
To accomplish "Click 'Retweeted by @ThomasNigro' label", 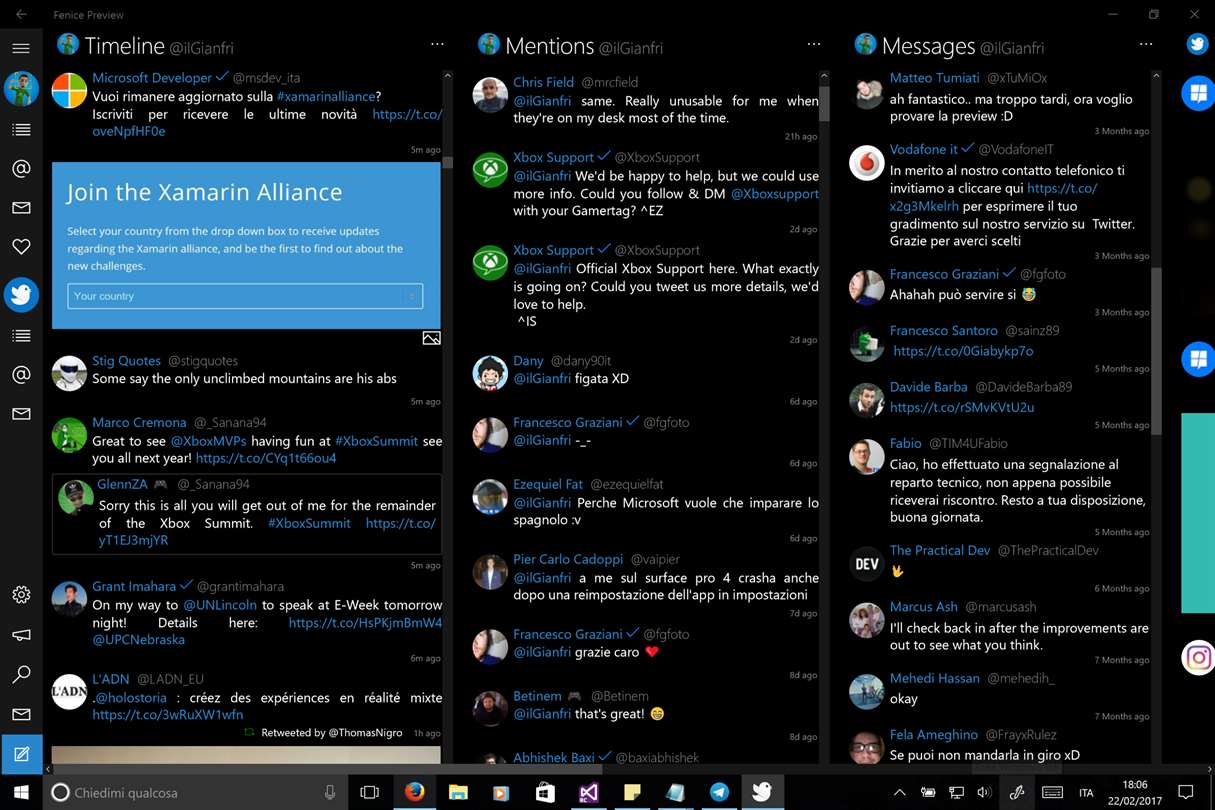I will 332,732.
